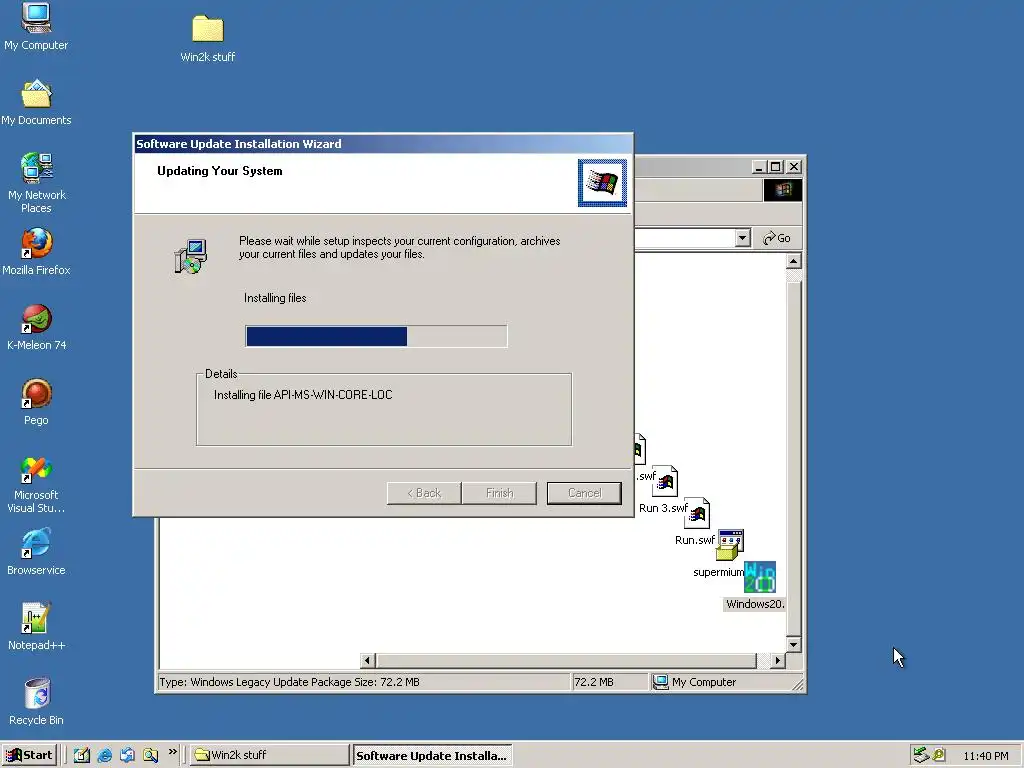Click the setup computer icon in wizard
The width and height of the screenshot is (1024, 768).
[x=191, y=256]
